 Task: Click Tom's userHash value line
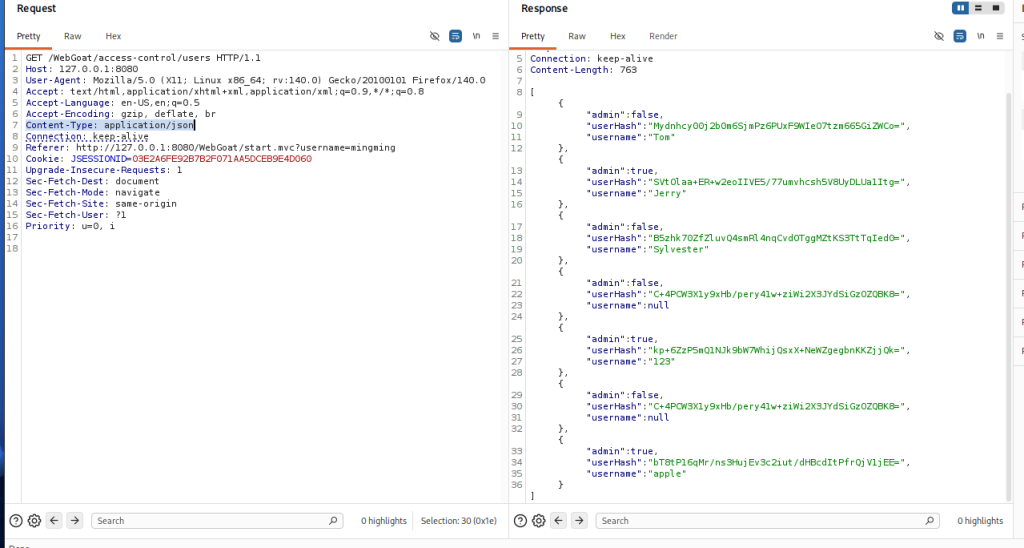click(x=748, y=125)
